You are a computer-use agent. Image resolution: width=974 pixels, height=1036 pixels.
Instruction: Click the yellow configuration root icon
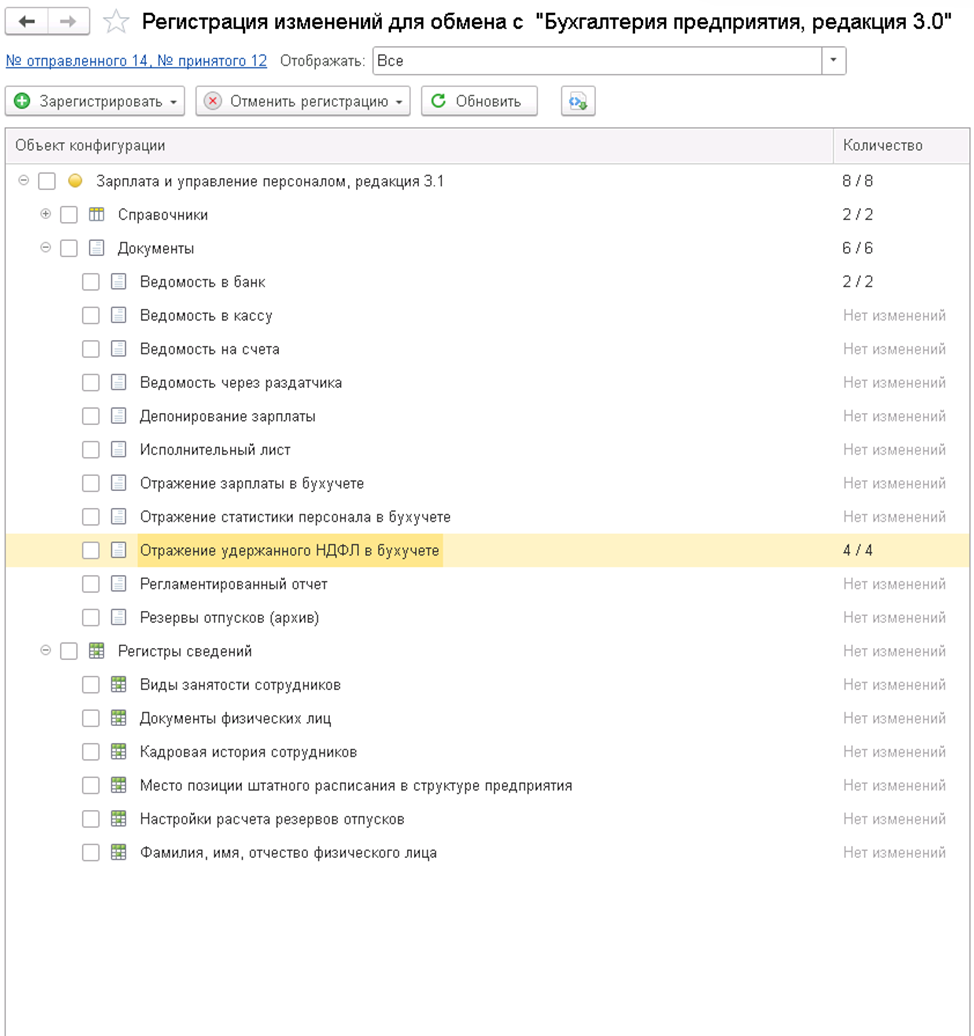coord(75,180)
